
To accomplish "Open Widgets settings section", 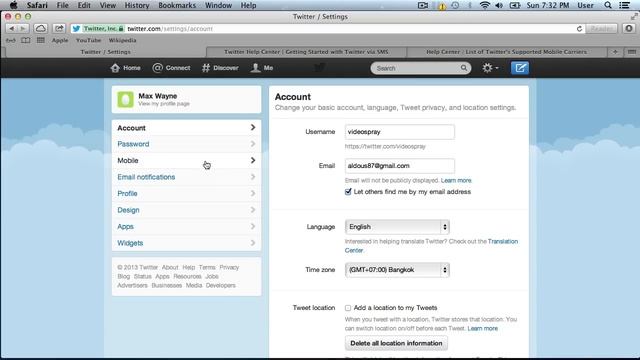I will click(x=186, y=243).
